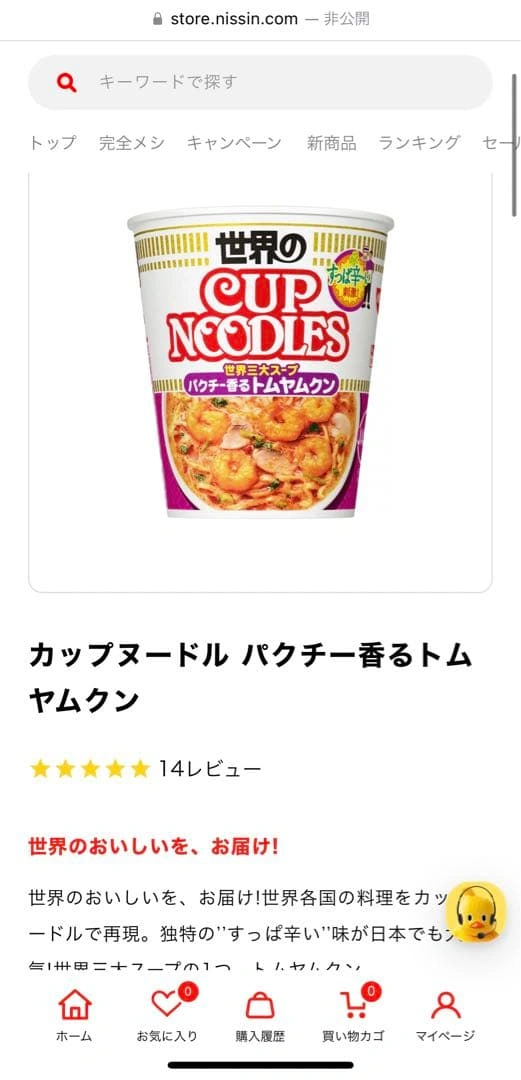Go to the 新商品 tab
Image resolution: width=521 pixels, height=1080 pixels.
pyautogui.click(x=331, y=143)
